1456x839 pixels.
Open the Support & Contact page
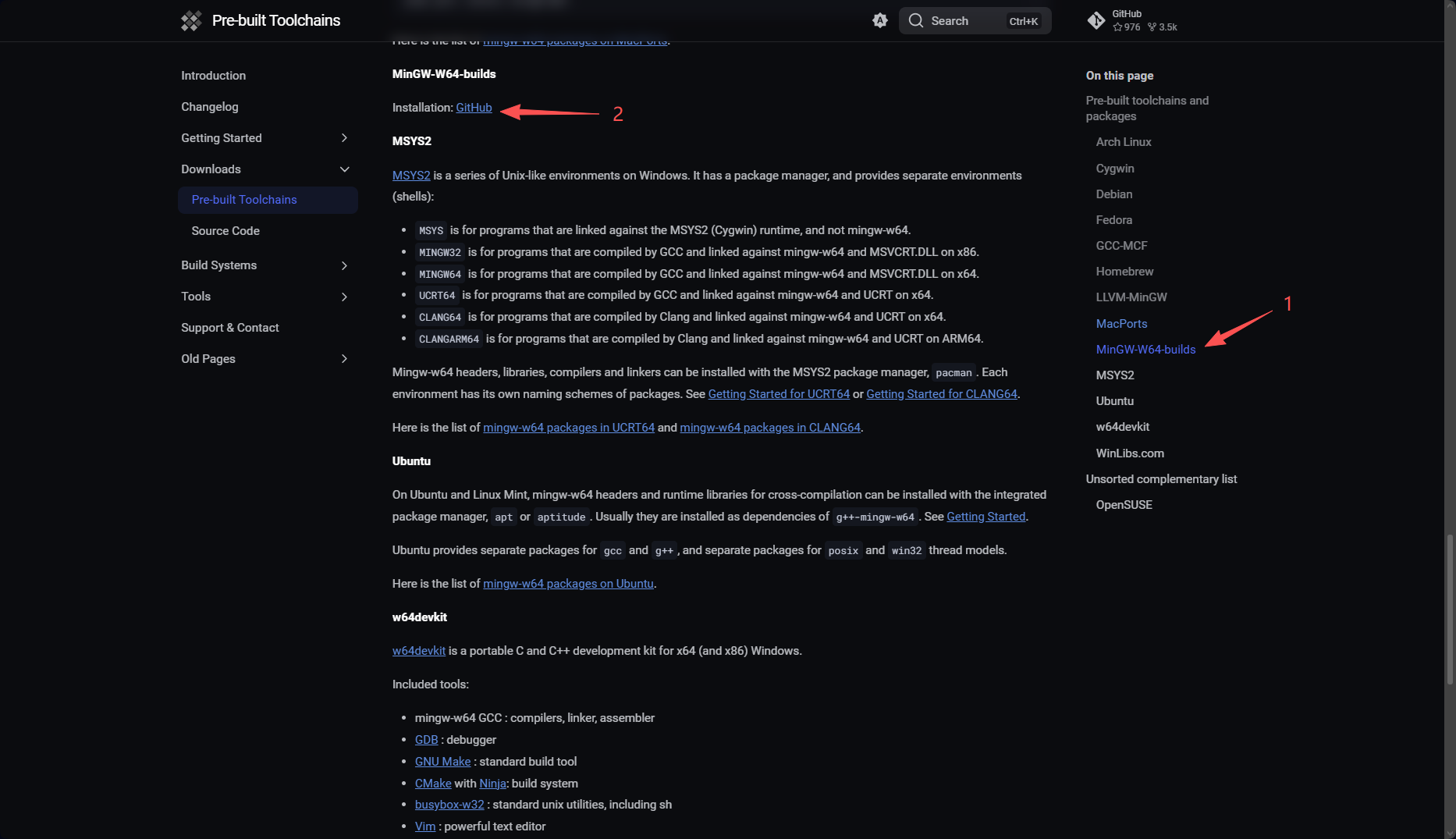point(230,328)
